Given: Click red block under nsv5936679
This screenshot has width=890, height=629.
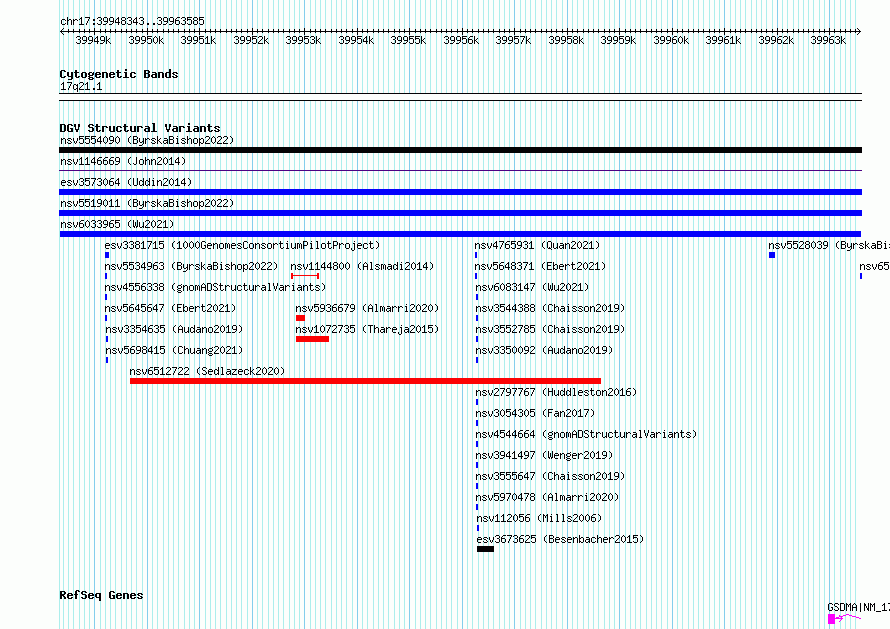Looking at the screenshot, I should click(300, 318).
